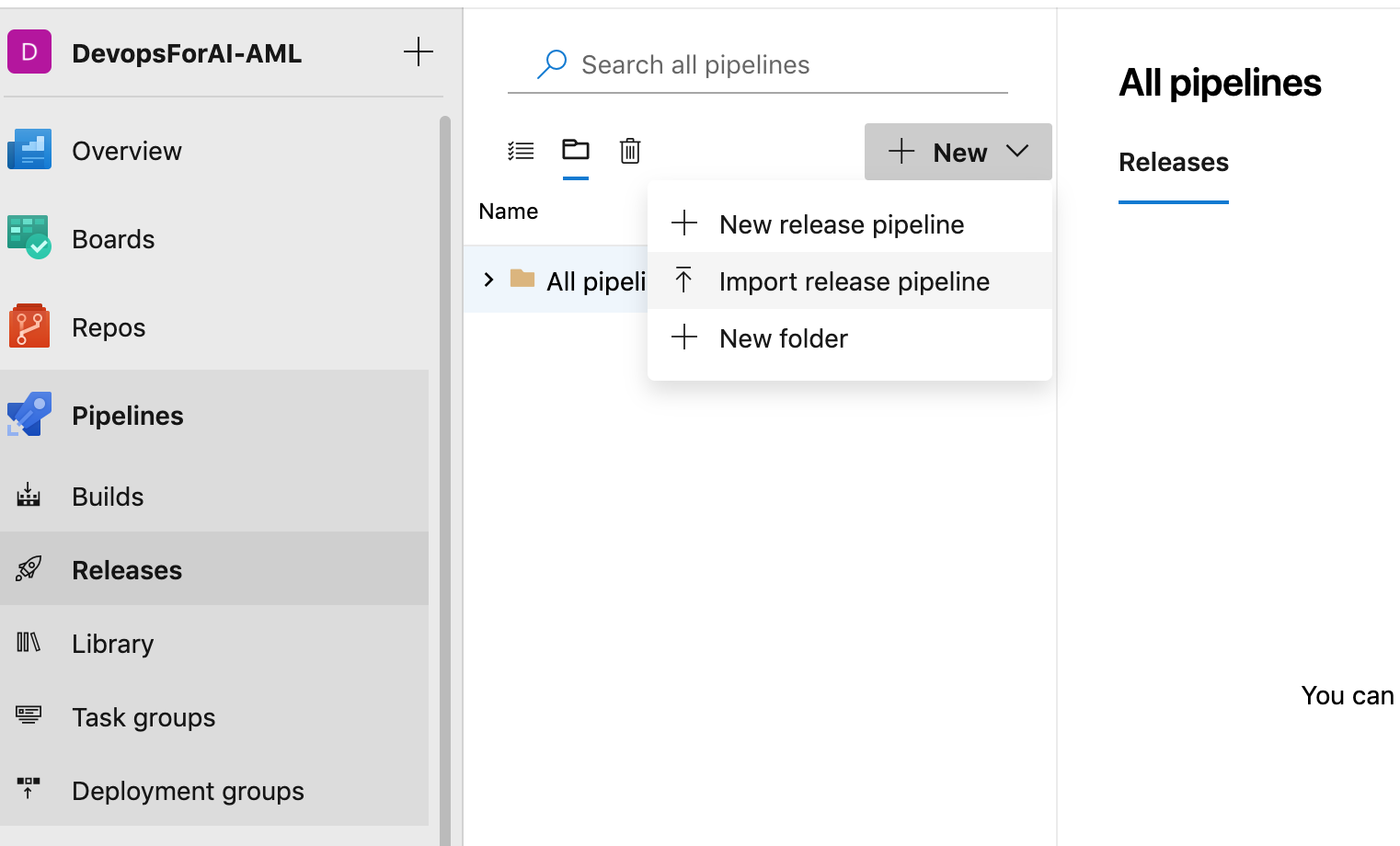1400x846 pixels.
Task: Choose Import release pipeline menu entry
Action: point(850,280)
